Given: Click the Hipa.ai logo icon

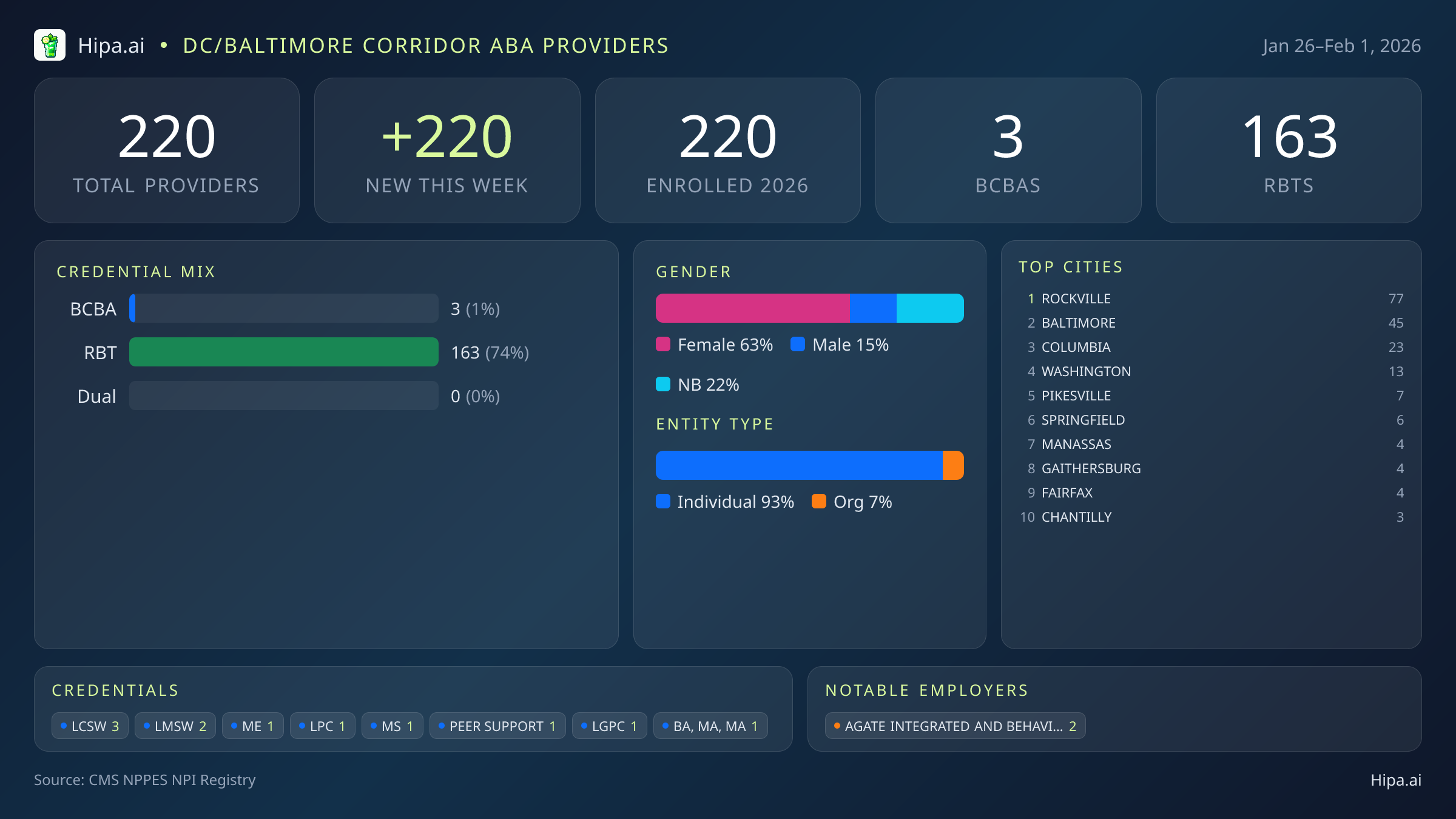Looking at the screenshot, I should point(50,45).
